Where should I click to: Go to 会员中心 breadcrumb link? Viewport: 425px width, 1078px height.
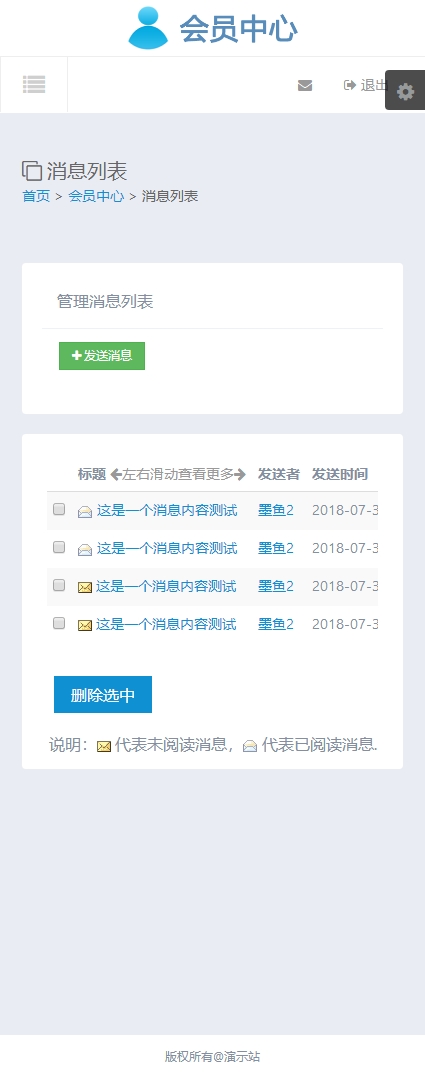point(96,196)
